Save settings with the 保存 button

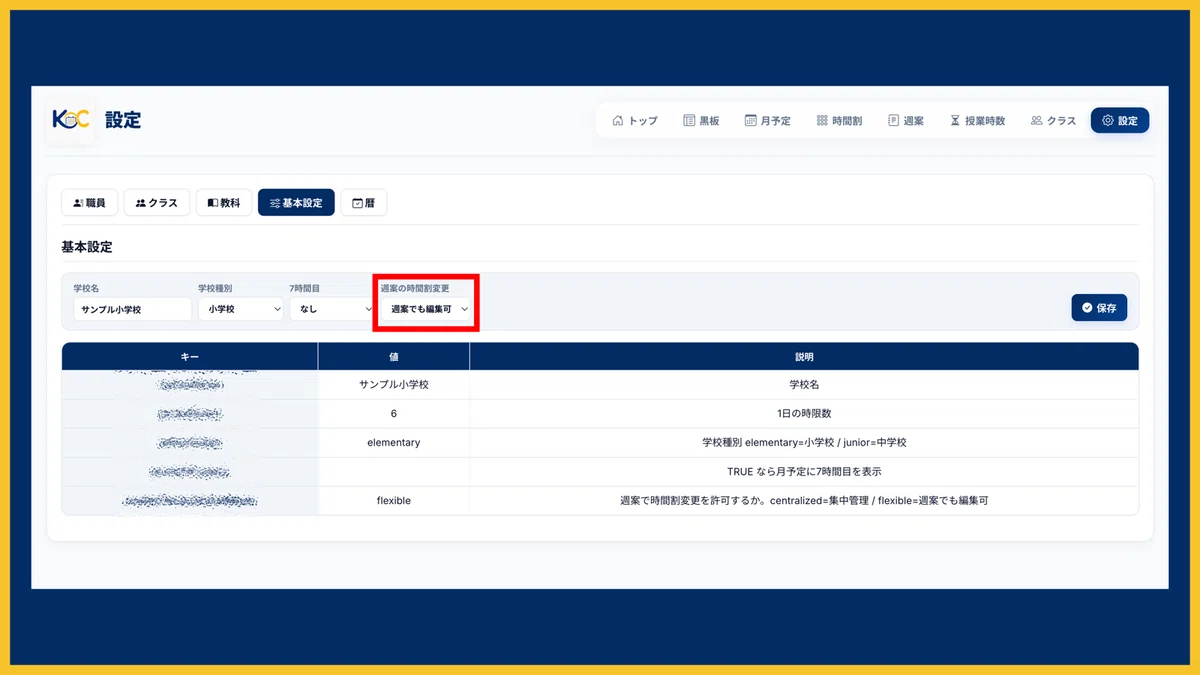(1099, 308)
